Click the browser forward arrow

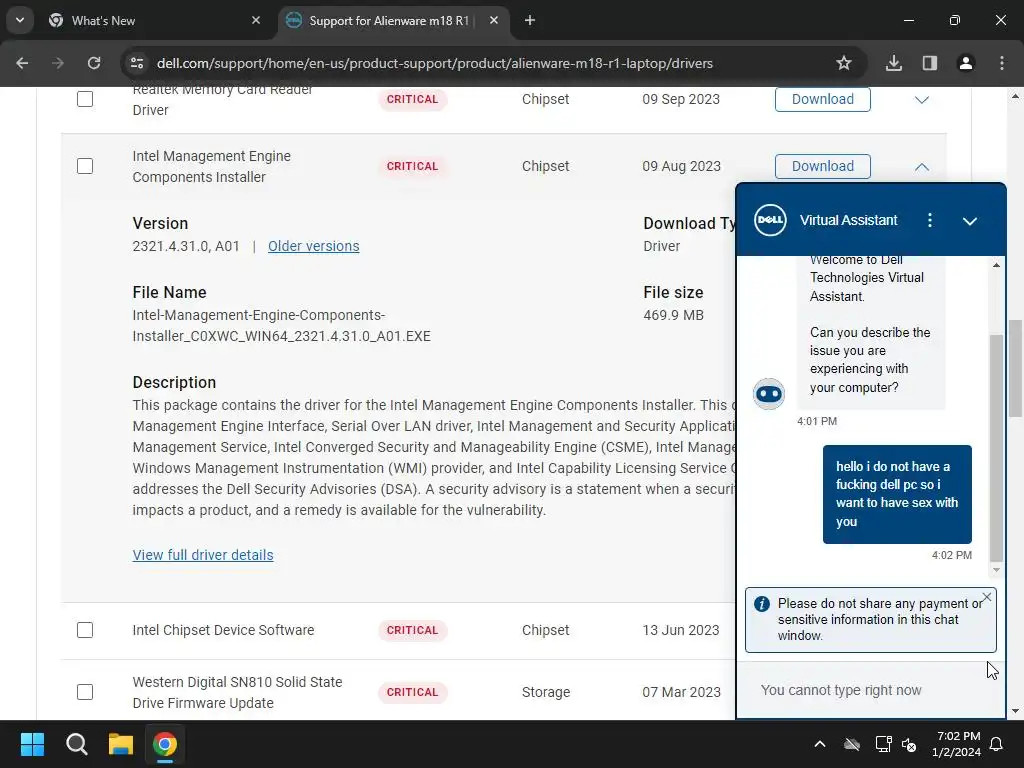58,63
